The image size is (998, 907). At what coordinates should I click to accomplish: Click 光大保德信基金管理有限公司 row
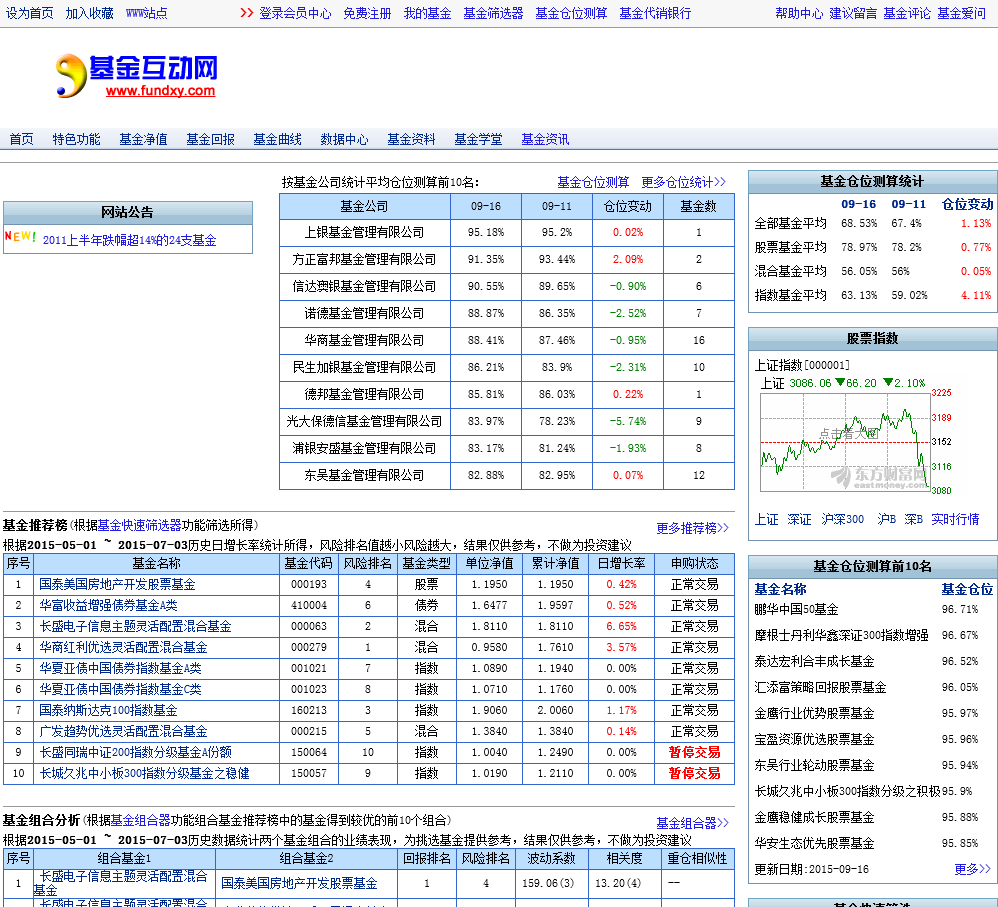click(507, 421)
